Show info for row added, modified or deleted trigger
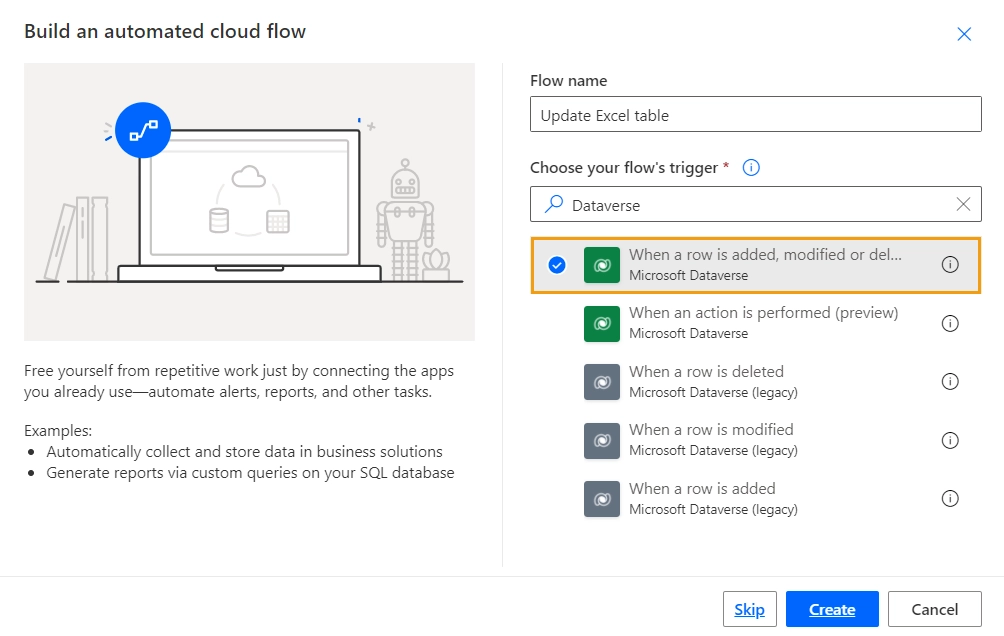The height and width of the screenshot is (636, 1004). tap(950, 265)
